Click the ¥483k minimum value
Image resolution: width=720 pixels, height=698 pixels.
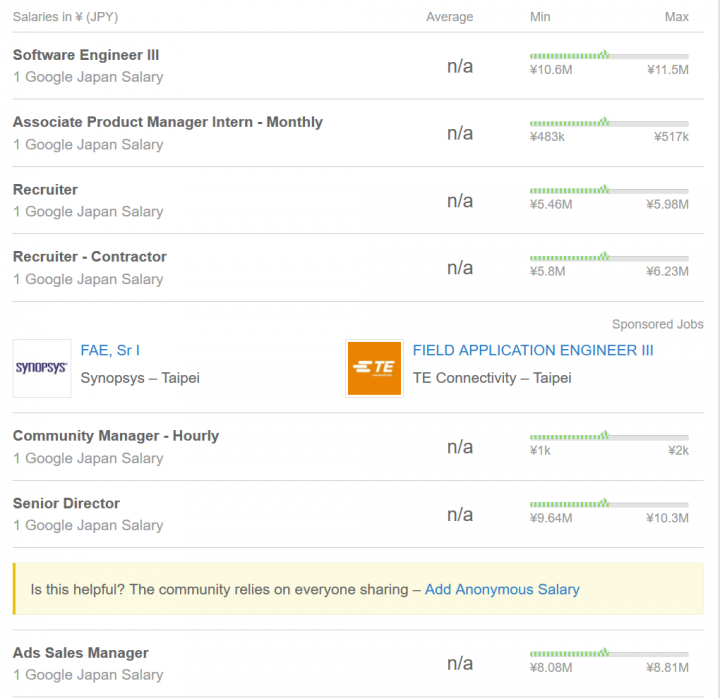pyautogui.click(x=547, y=137)
